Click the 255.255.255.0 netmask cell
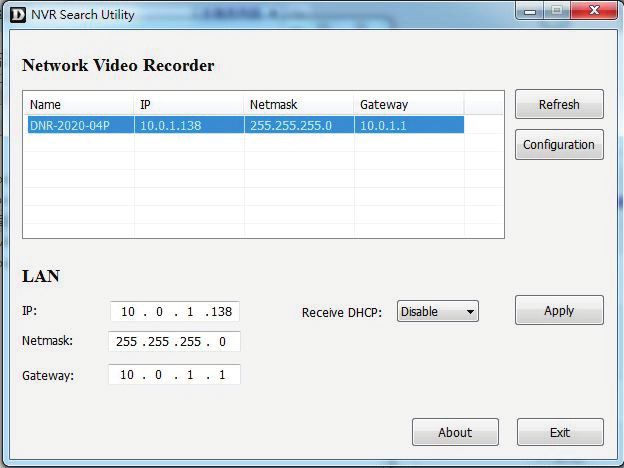Image resolution: width=624 pixels, height=468 pixels. pos(299,125)
